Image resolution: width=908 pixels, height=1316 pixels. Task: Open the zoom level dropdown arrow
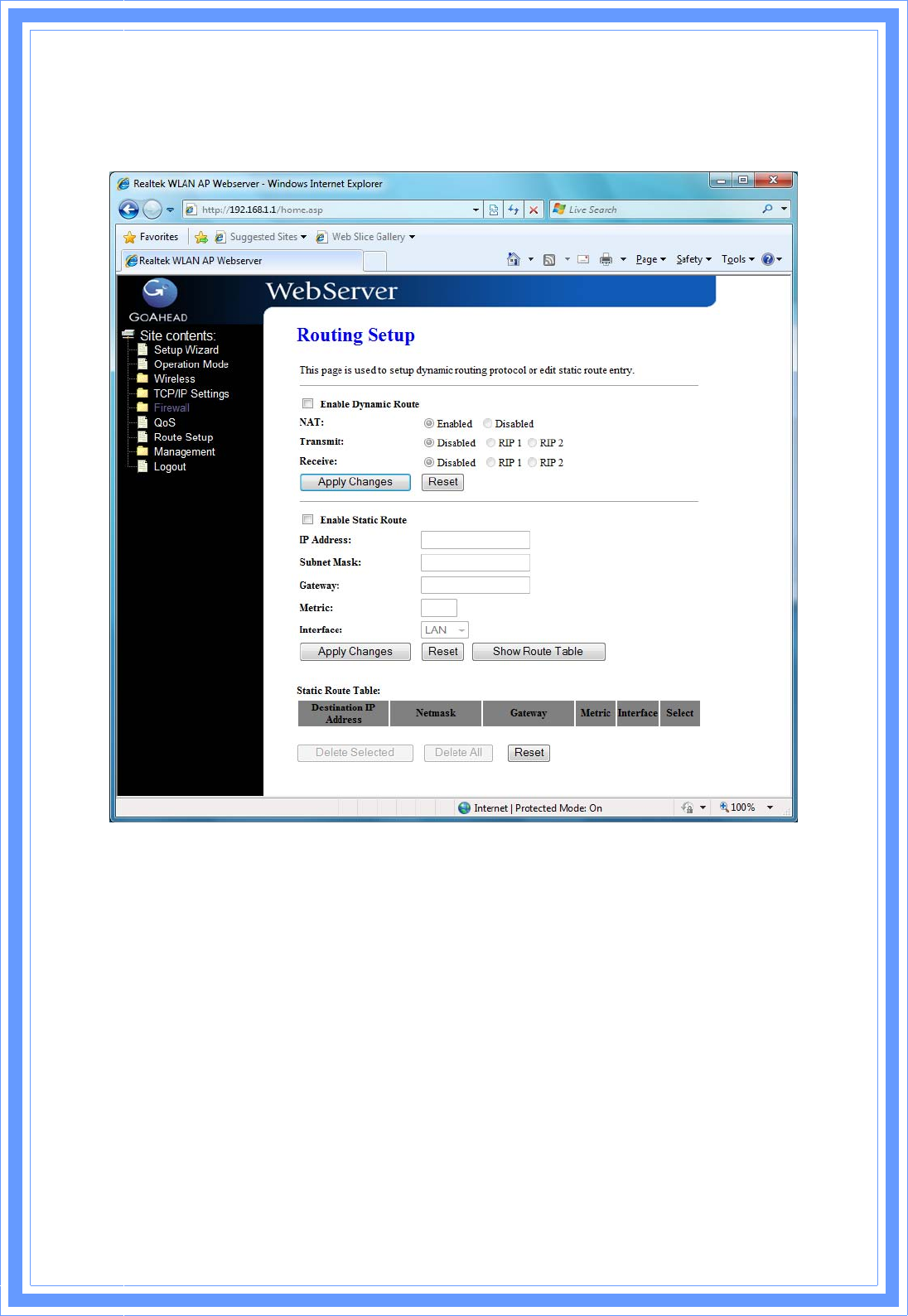click(x=770, y=807)
